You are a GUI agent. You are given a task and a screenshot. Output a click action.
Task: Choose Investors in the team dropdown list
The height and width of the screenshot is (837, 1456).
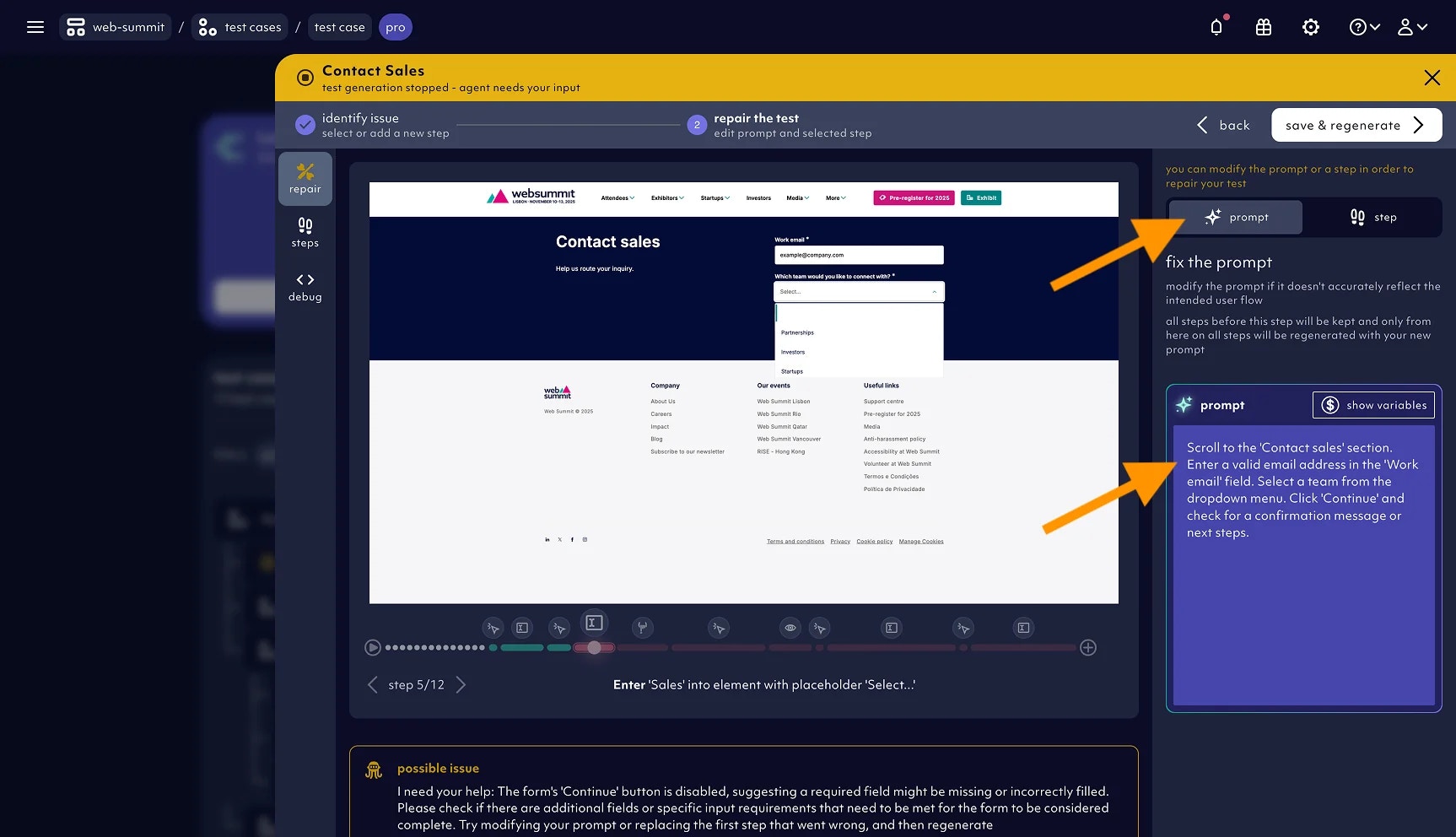pos(793,352)
